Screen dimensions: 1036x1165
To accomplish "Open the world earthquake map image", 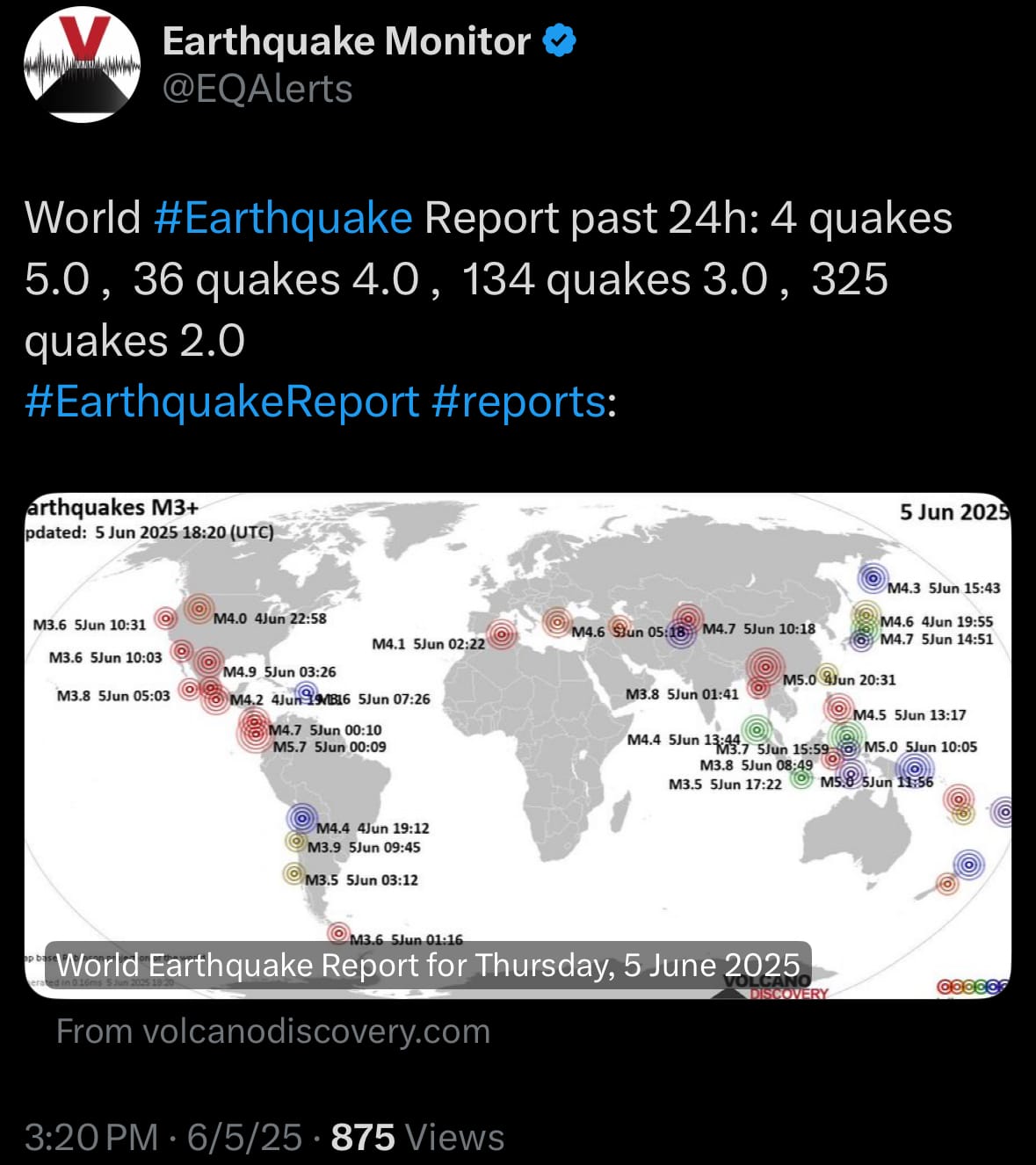I will (518, 746).
